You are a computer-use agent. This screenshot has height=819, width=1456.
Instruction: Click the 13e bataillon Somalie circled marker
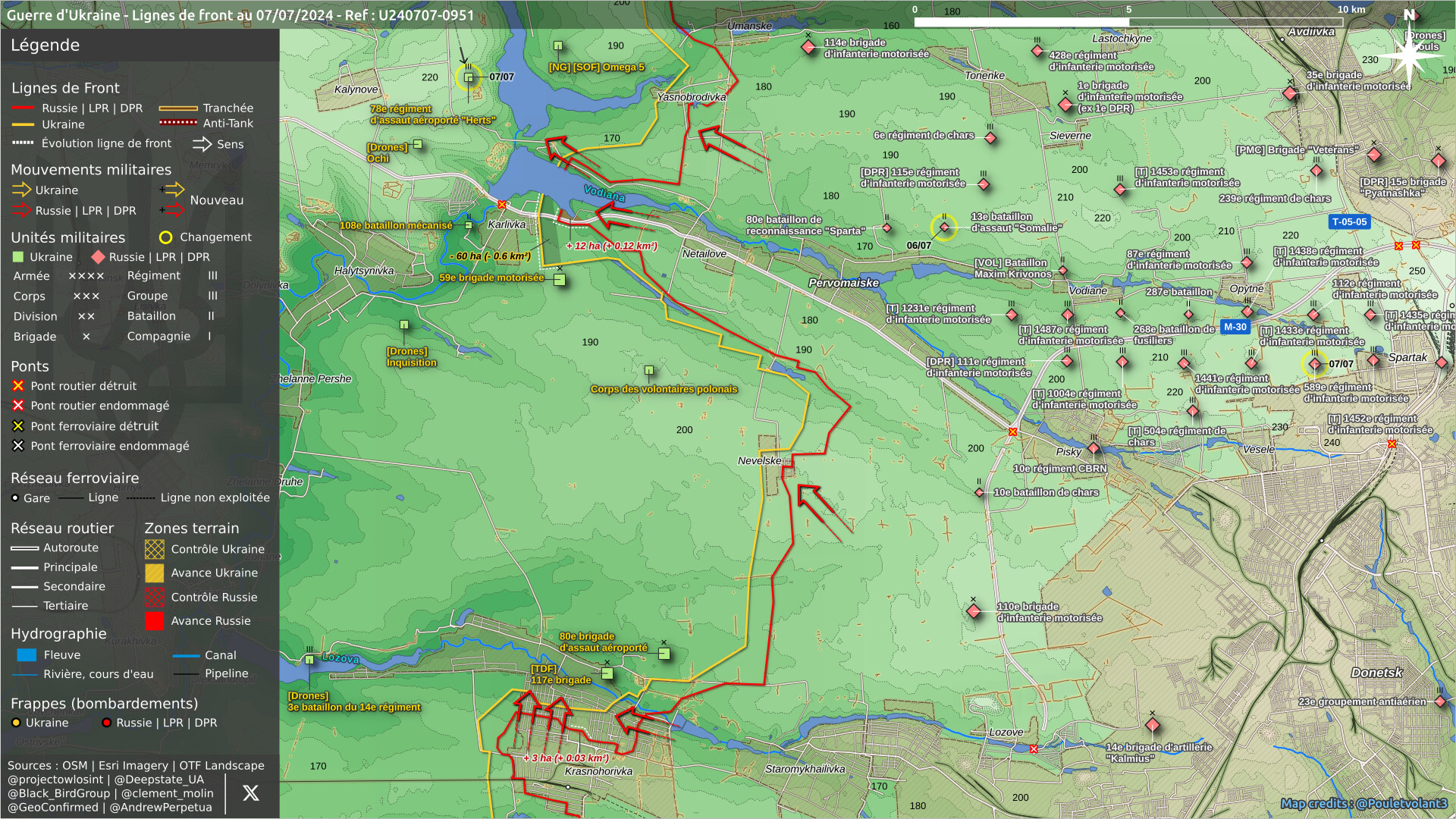(943, 227)
